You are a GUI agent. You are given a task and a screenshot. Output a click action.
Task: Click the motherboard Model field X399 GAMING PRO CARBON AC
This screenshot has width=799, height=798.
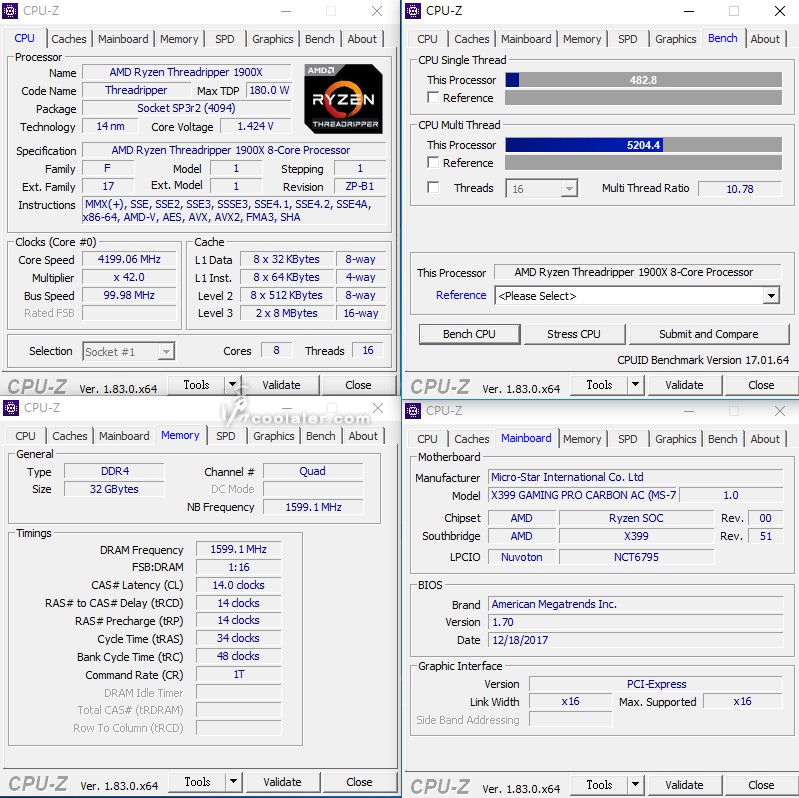point(583,495)
